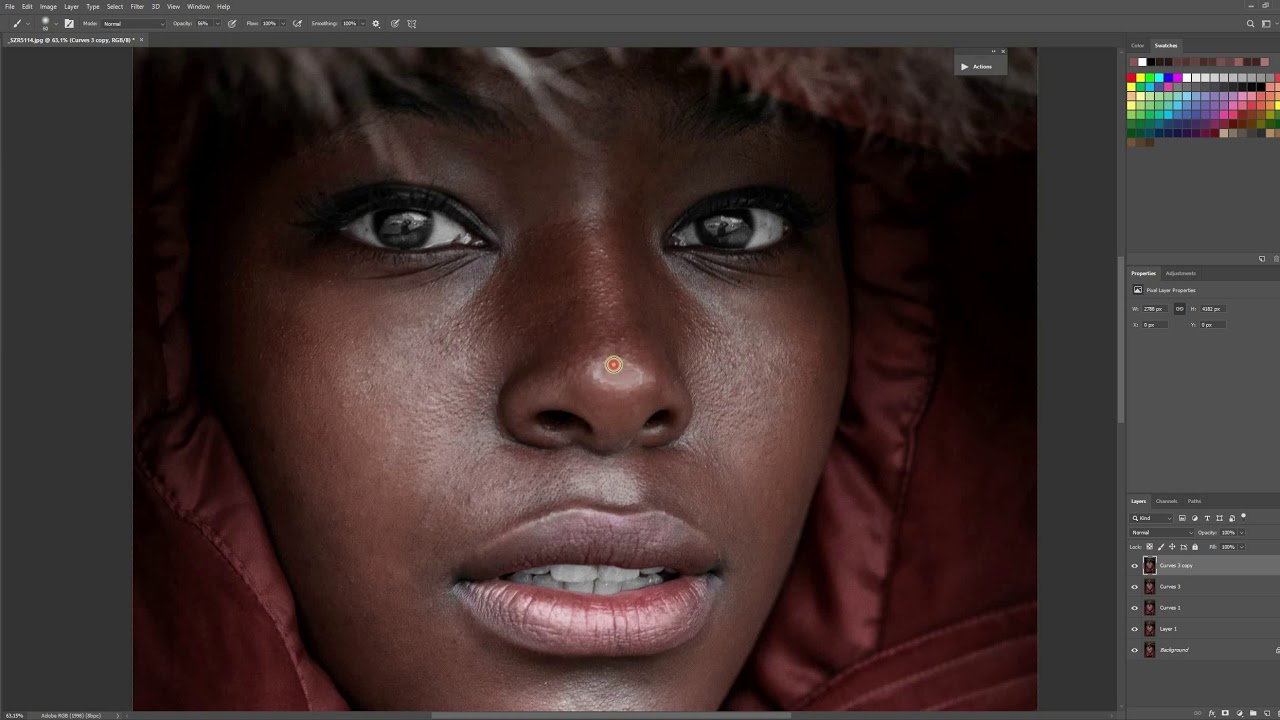Screen dimensions: 1280x720
Task: Open the Window menu
Action: [198, 6]
